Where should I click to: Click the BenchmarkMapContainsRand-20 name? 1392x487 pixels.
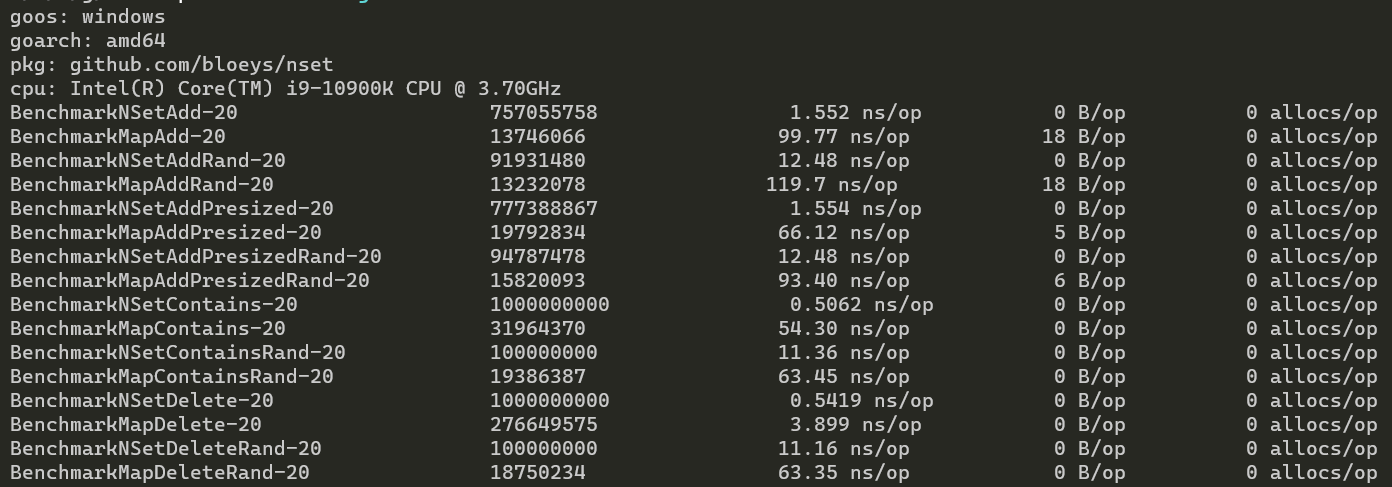[172, 377]
